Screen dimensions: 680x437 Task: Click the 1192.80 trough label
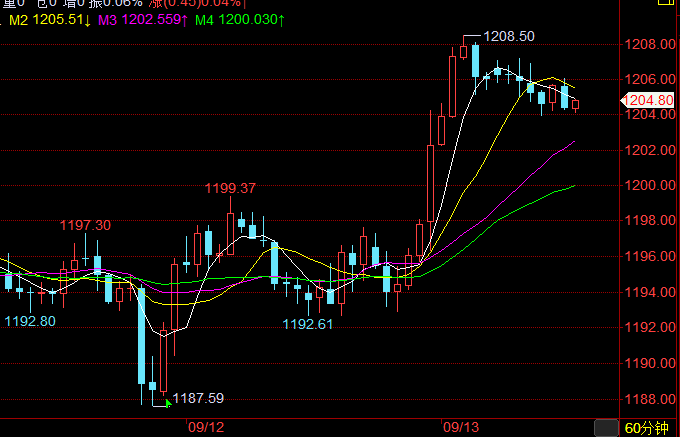click(30, 321)
